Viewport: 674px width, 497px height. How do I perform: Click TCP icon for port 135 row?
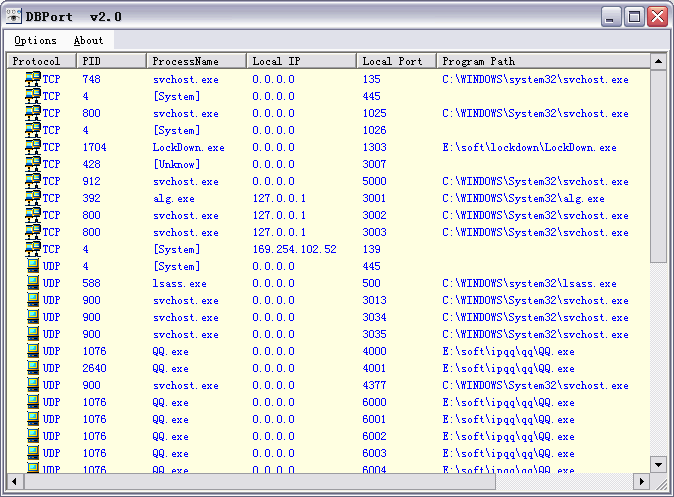(x=33, y=79)
